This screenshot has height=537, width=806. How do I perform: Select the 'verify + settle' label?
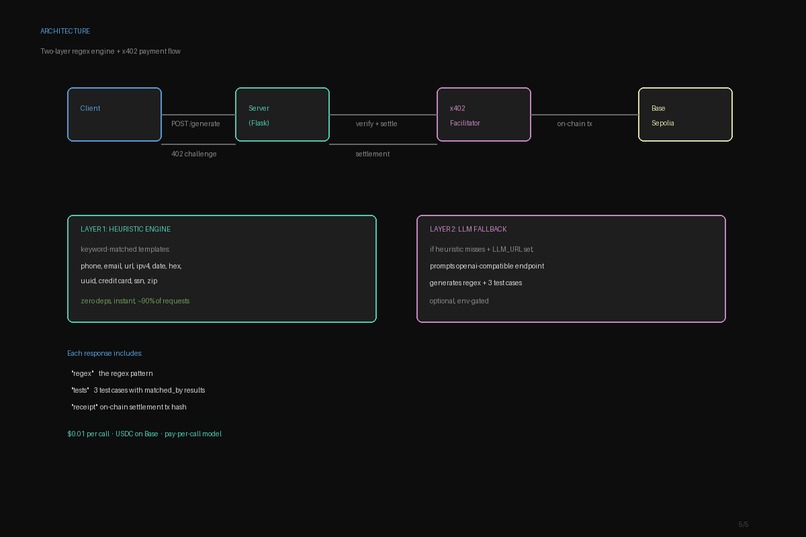point(376,124)
